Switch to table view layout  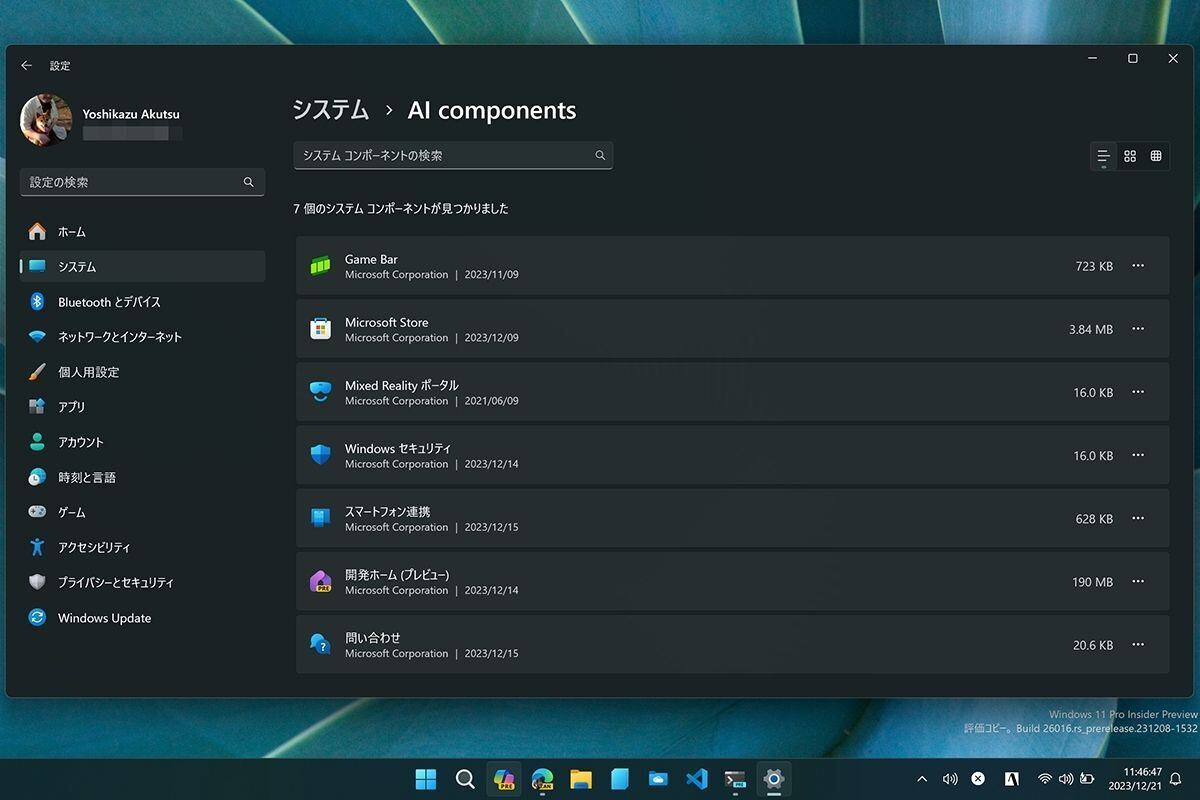click(x=1156, y=156)
